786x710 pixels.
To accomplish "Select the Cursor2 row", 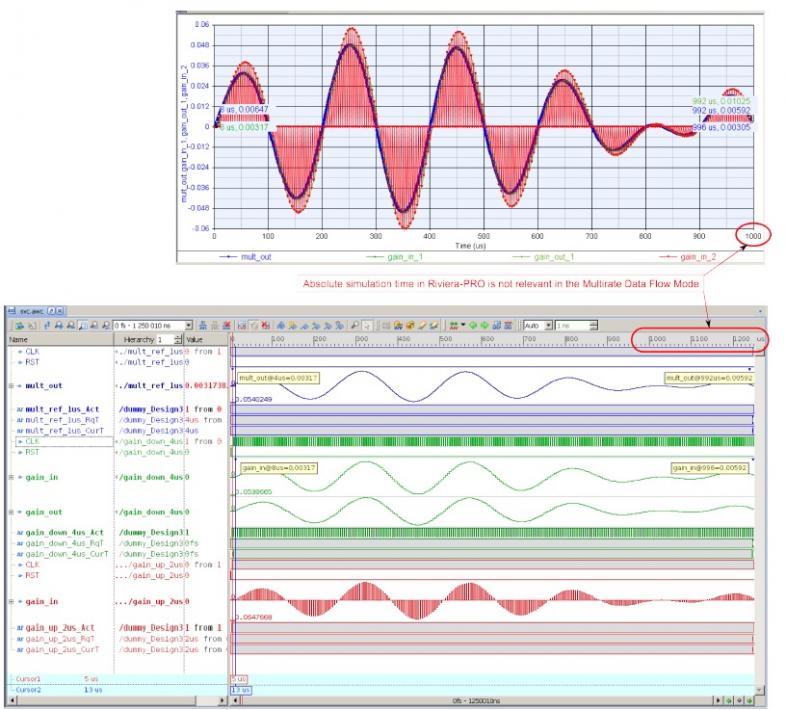I will [117, 690].
